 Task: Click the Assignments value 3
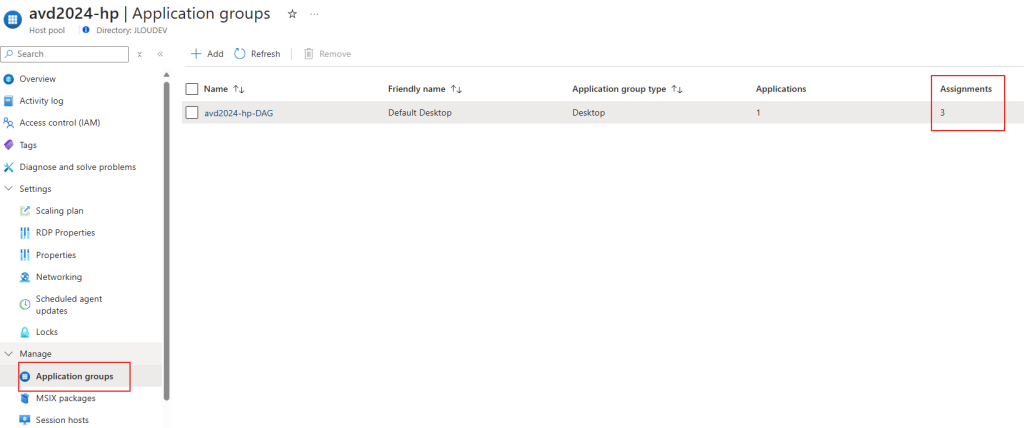coord(942,112)
